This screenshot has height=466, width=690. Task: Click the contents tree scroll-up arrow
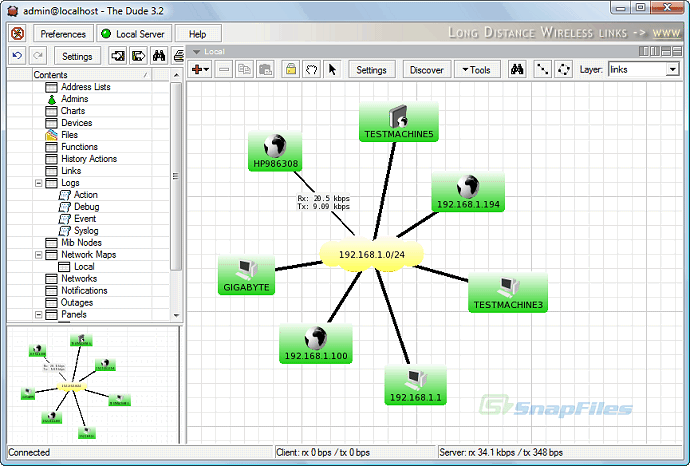(x=176, y=75)
